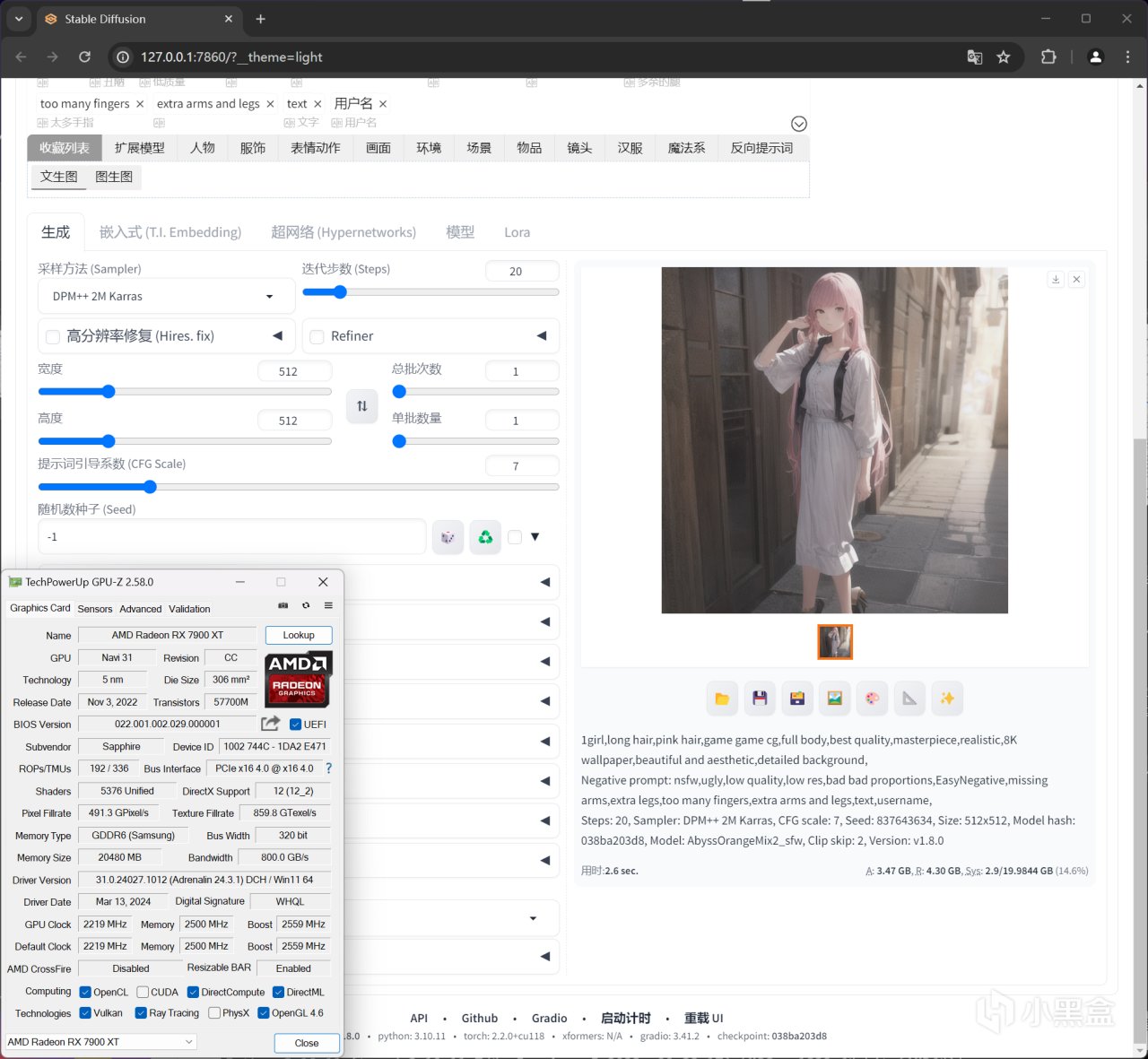
Task: Click the Close button in GPU-Z
Action: click(307, 1043)
